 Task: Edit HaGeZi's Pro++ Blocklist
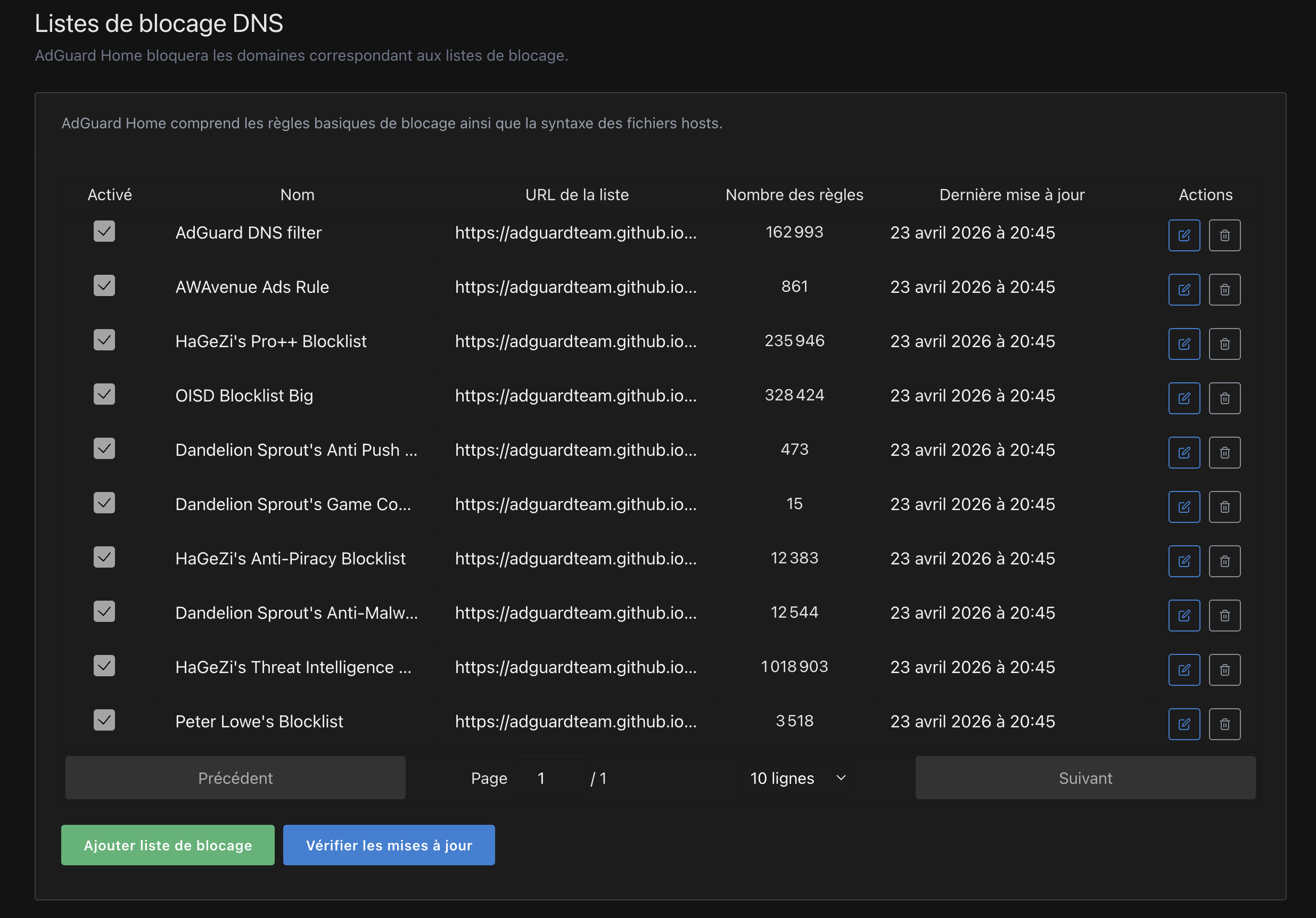click(x=1184, y=344)
